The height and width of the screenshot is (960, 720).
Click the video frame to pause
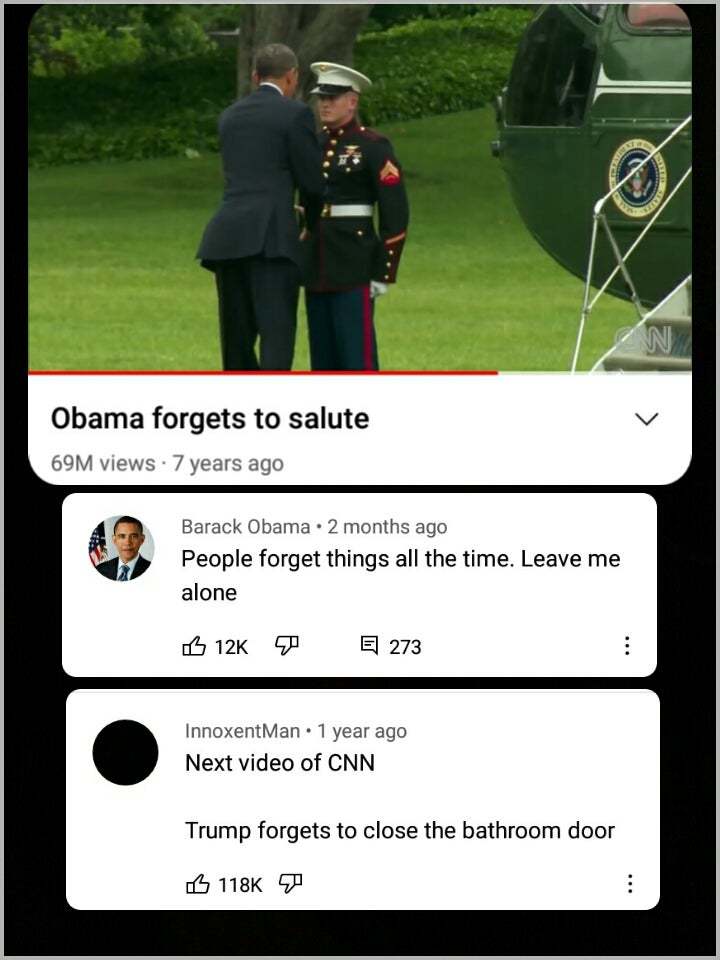pyautogui.click(x=360, y=187)
